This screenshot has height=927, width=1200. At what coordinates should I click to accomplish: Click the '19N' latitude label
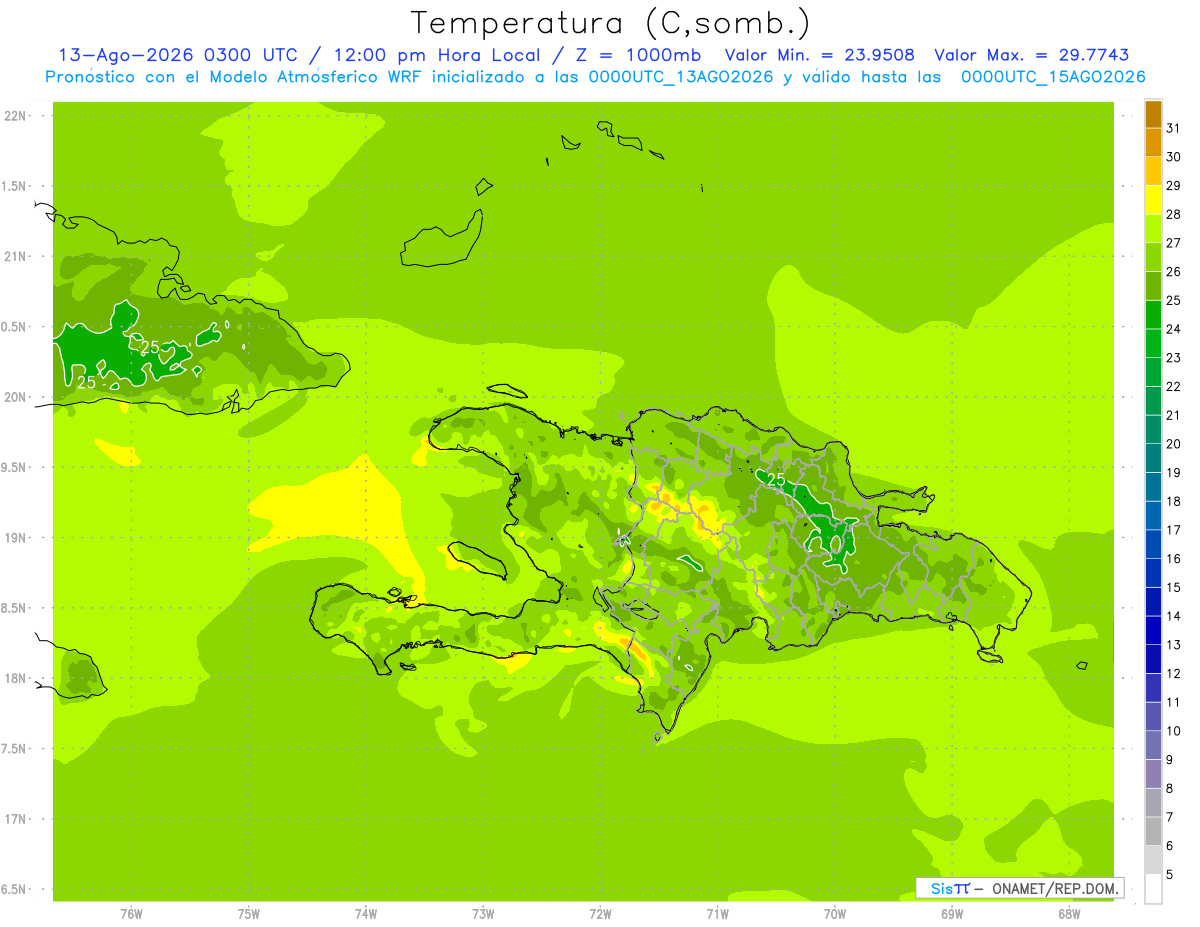16,538
